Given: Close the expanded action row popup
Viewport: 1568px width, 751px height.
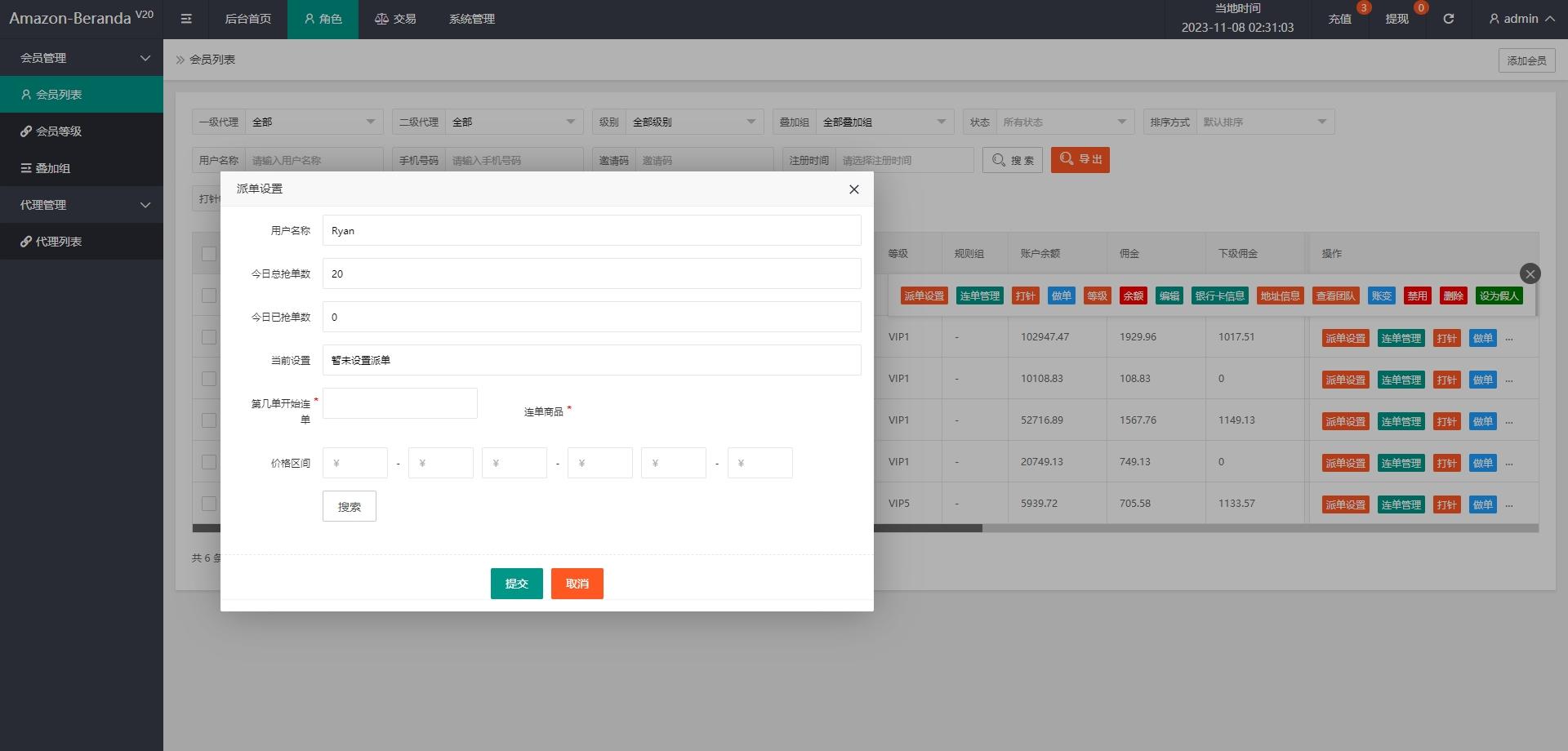Looking at the screenshot, I should point(1530,273).
